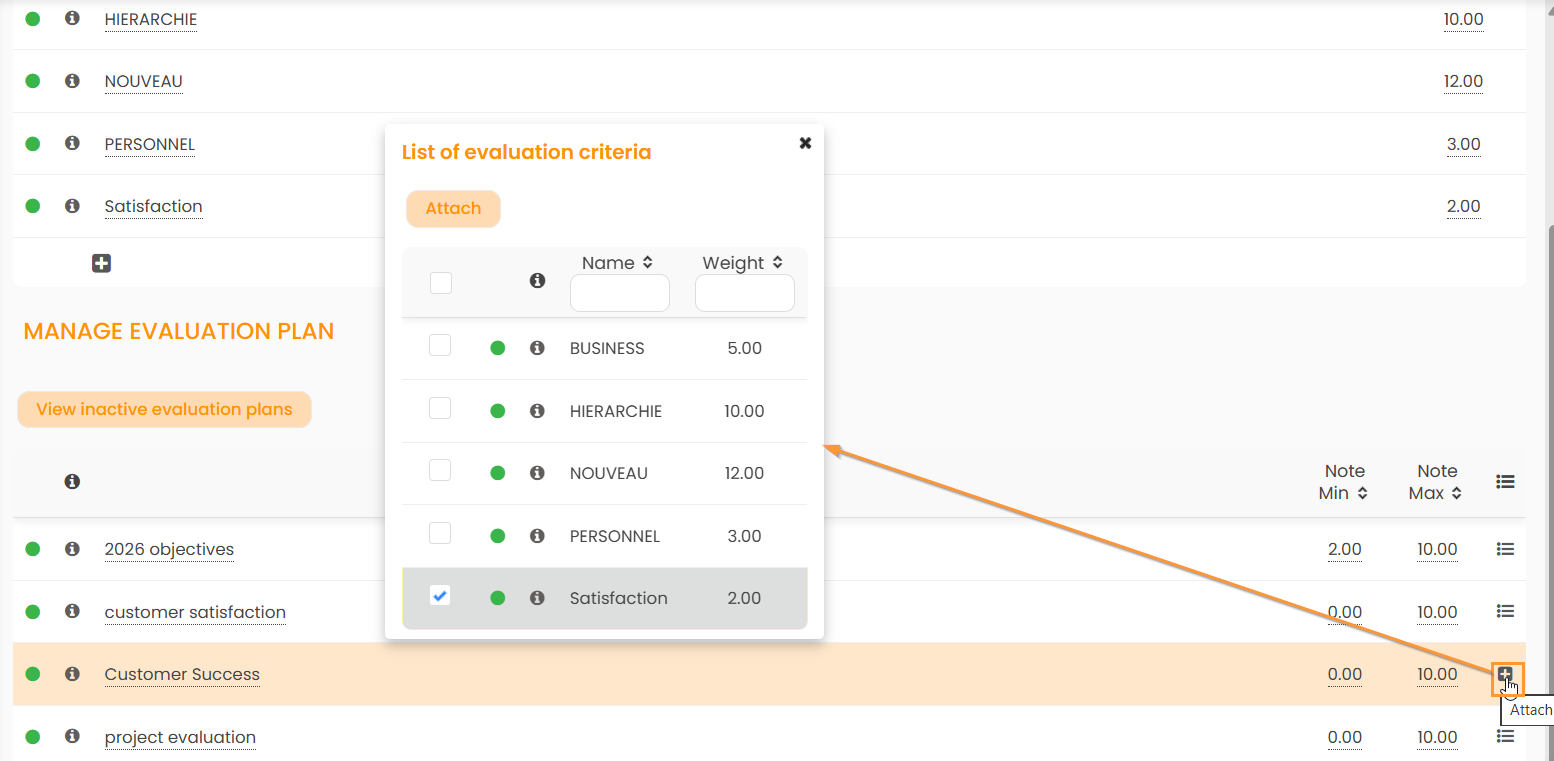The image size is (1554, 761).
Task: Toggle the select-all checkbox in popup header
Action: click(441, 283)
